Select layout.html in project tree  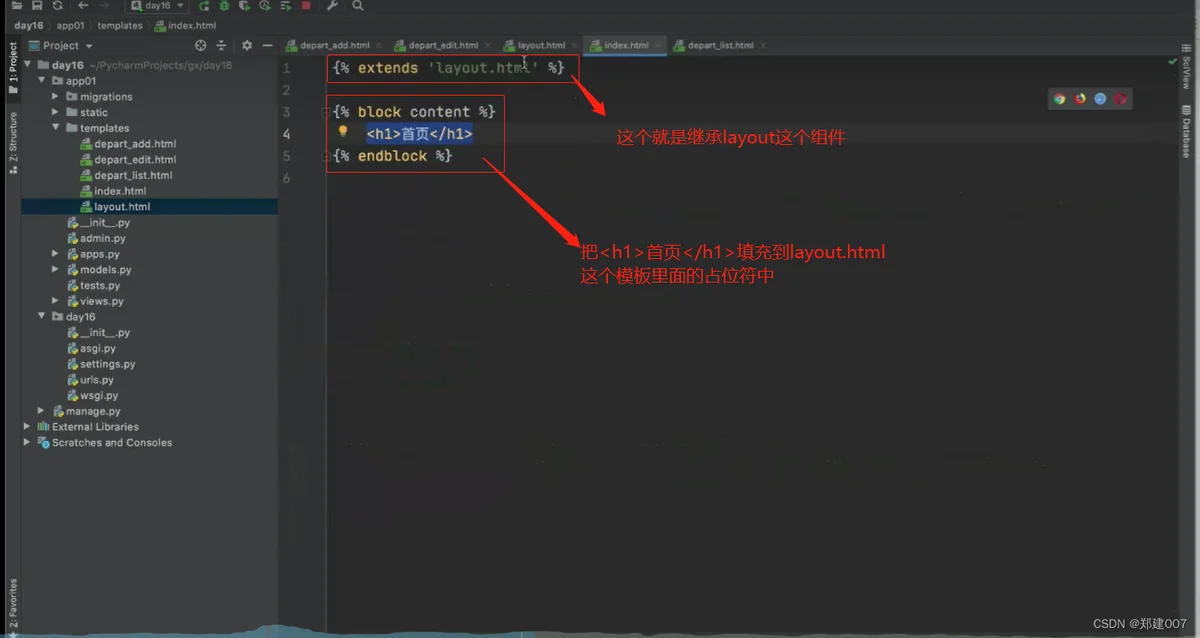tap(115, 207)
